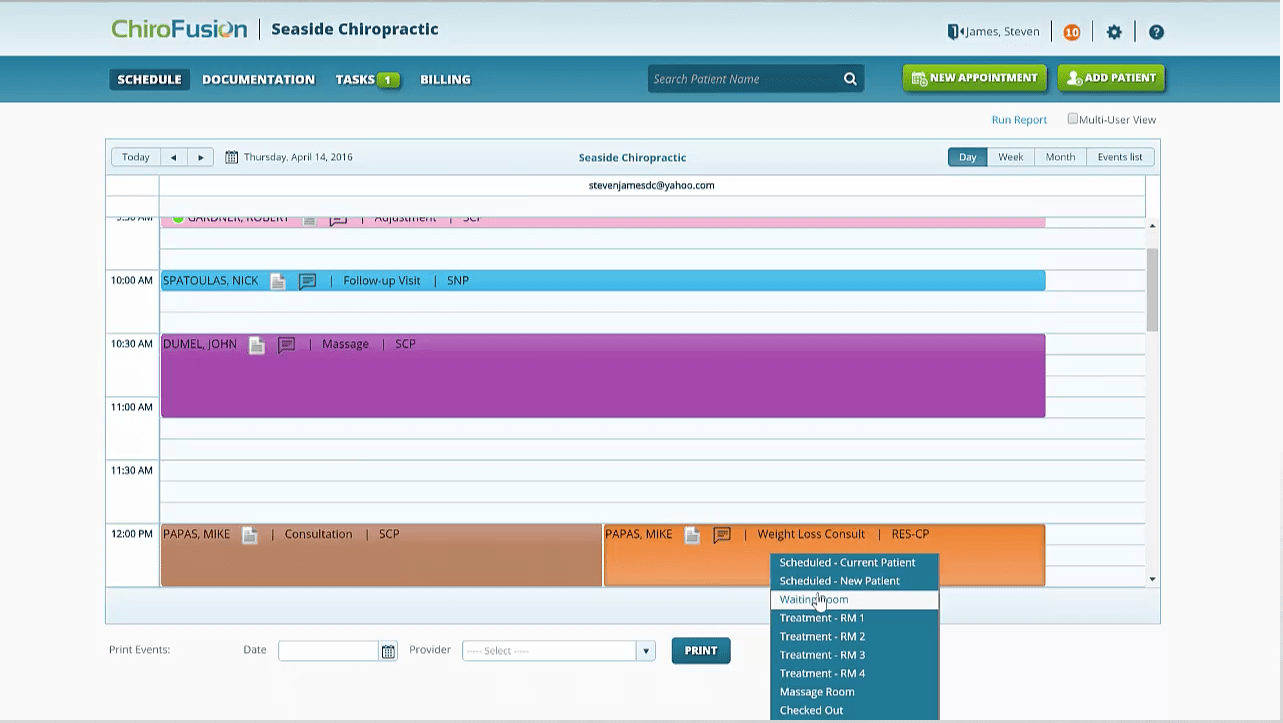Open the BILLING tab

click(x=445, y=79)
